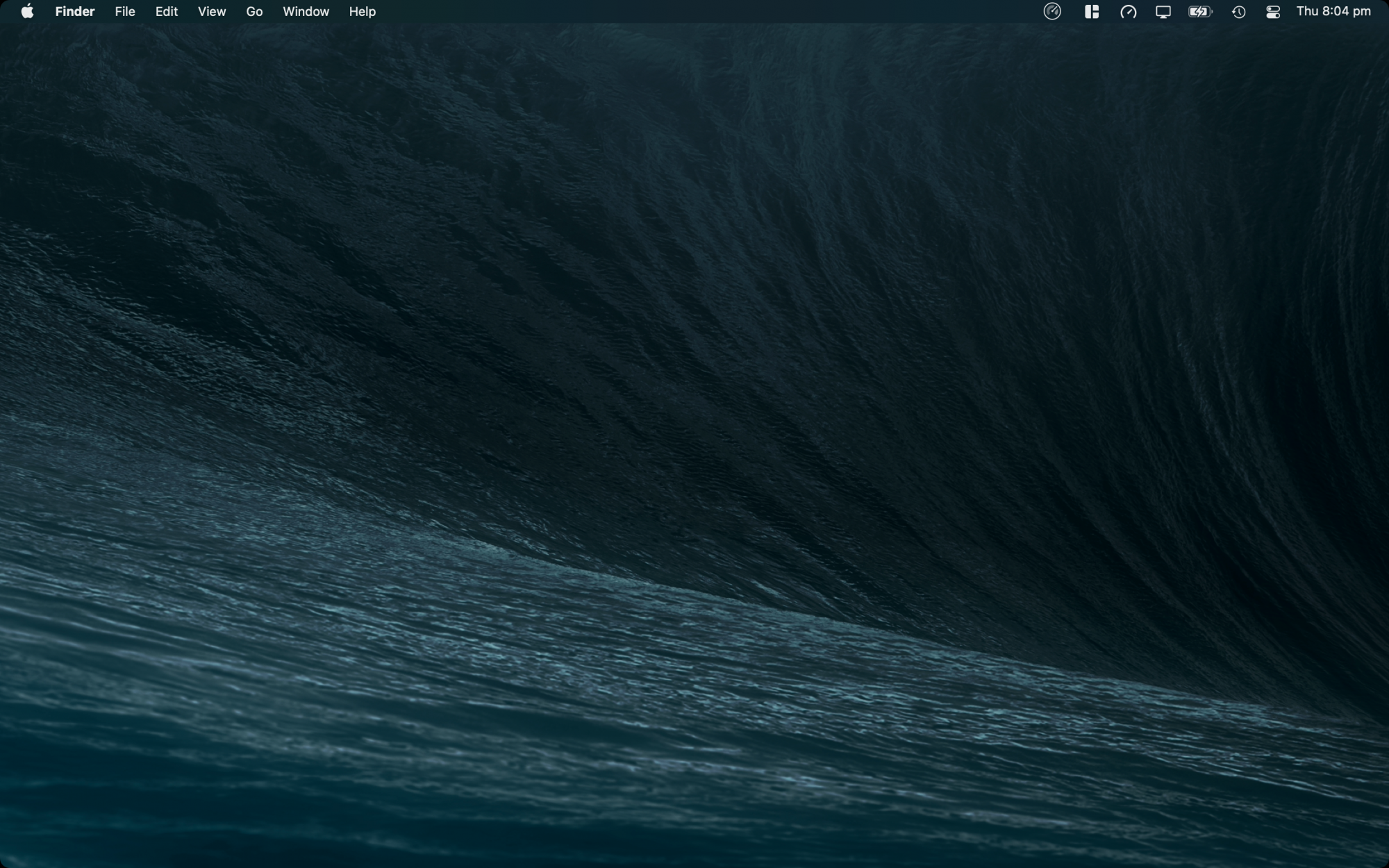Expand the Window menu
The height and width of the screenshot is (868, 1389).
[306, 12]
